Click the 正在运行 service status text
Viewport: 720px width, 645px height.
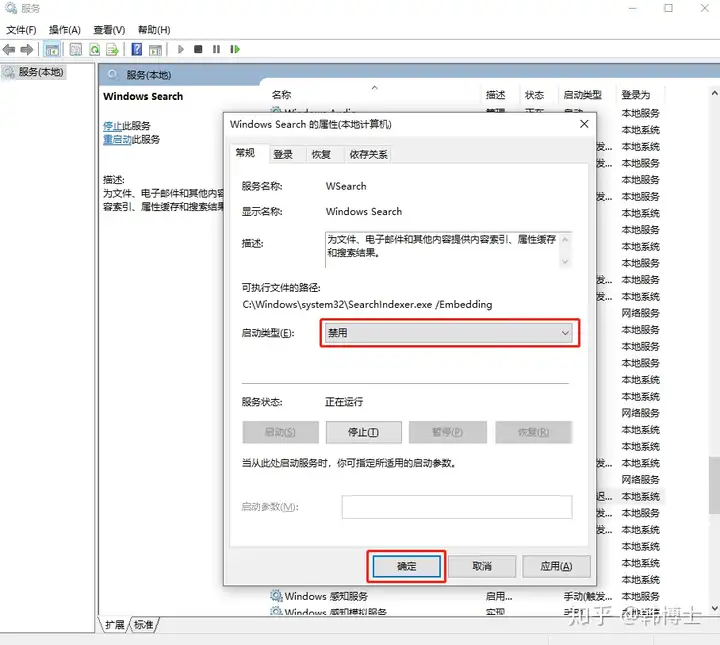pyautogui.click(x=344, y=402)
